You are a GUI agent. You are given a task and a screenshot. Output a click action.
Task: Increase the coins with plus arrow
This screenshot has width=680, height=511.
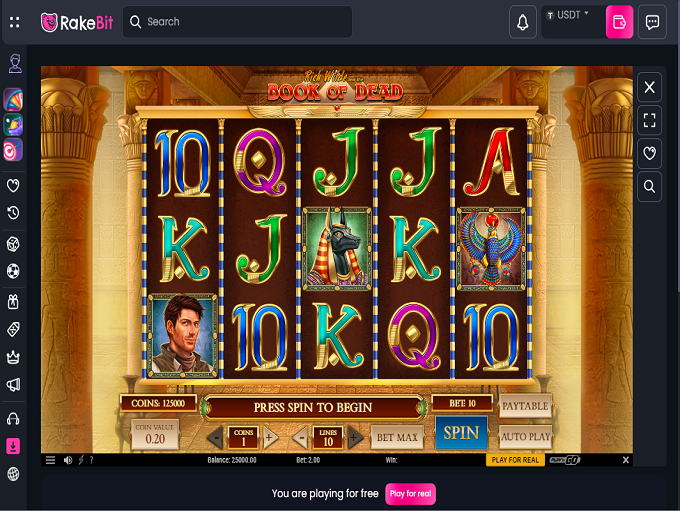click(x=269, y=438)
